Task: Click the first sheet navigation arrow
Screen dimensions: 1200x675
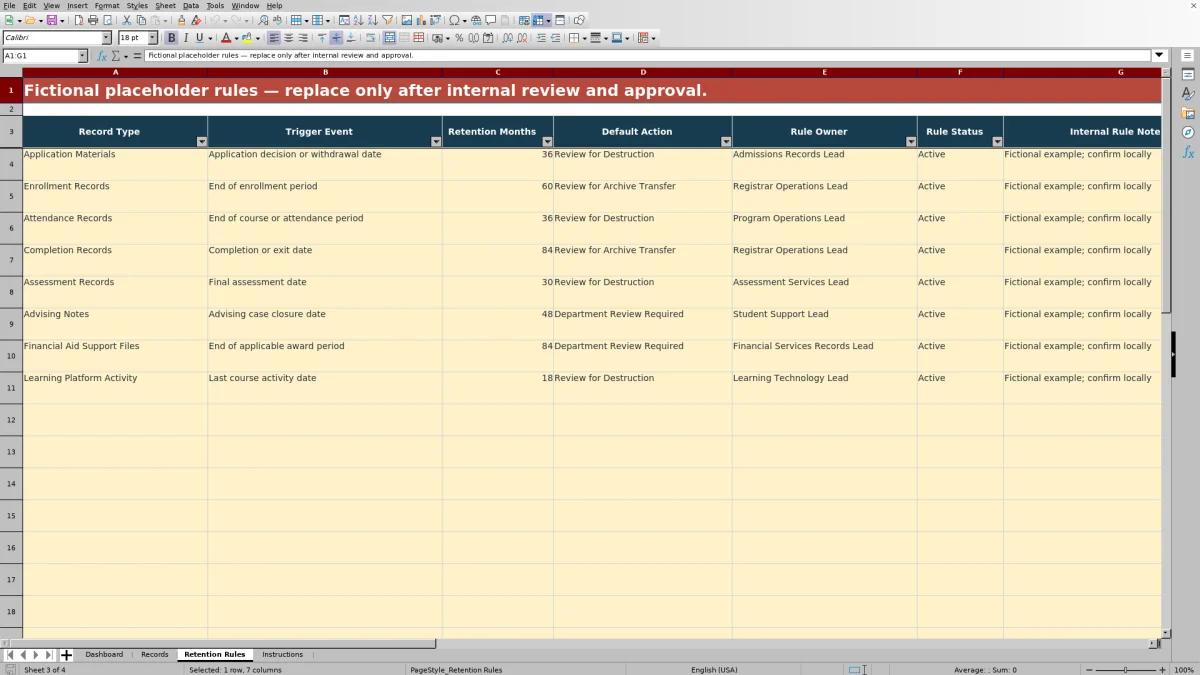Action: [10, 655]
